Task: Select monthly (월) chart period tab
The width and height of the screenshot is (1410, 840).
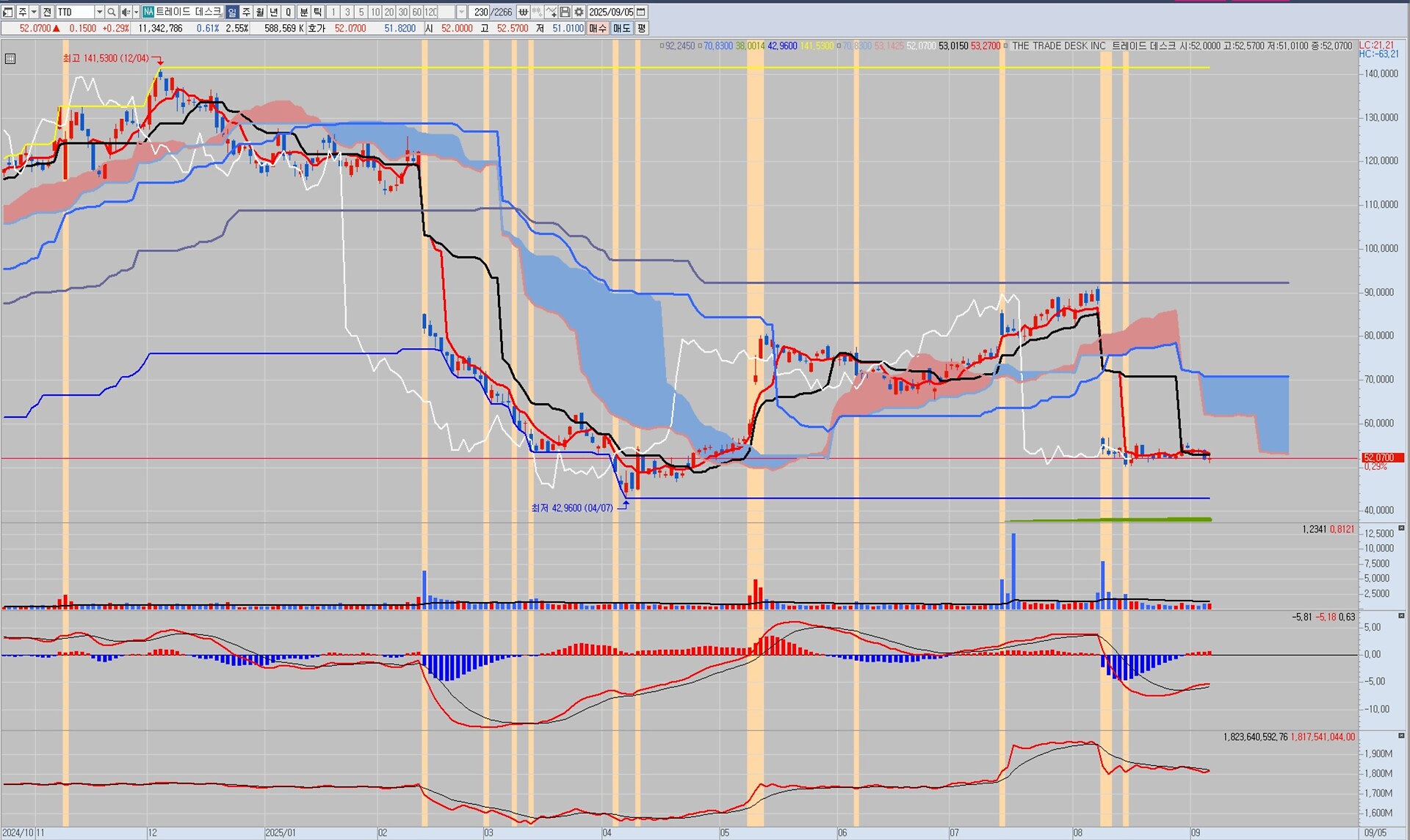Action: point(260,12)
